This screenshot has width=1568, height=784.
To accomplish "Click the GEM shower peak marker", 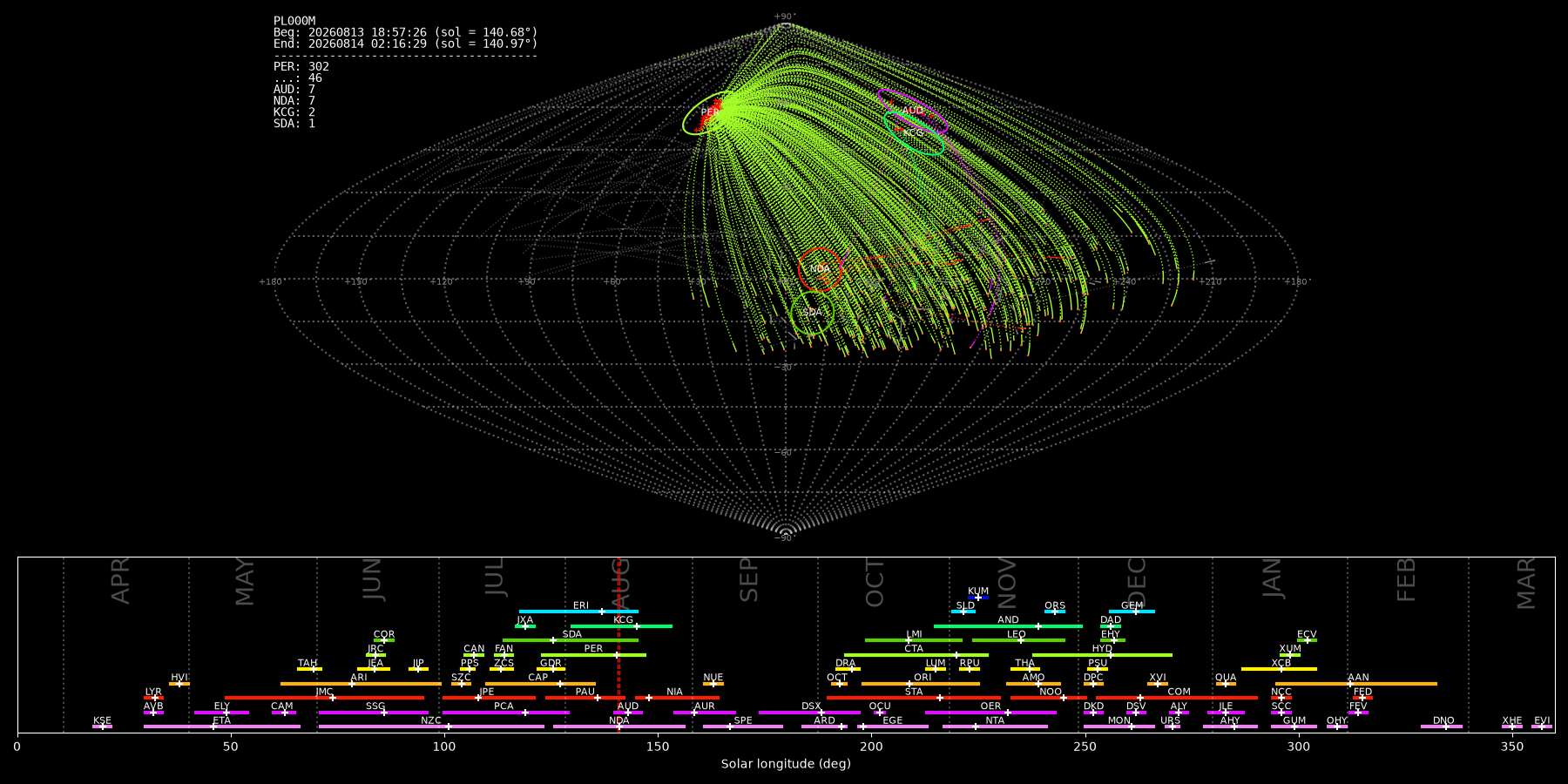I will click(x=1135, y=612).
